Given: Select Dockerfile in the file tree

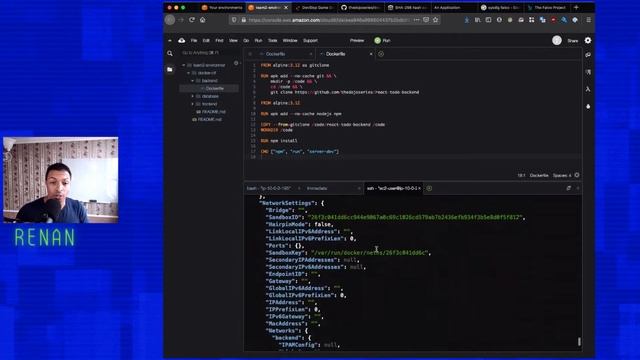Looking at the screenshot, I should click(209, 89).
